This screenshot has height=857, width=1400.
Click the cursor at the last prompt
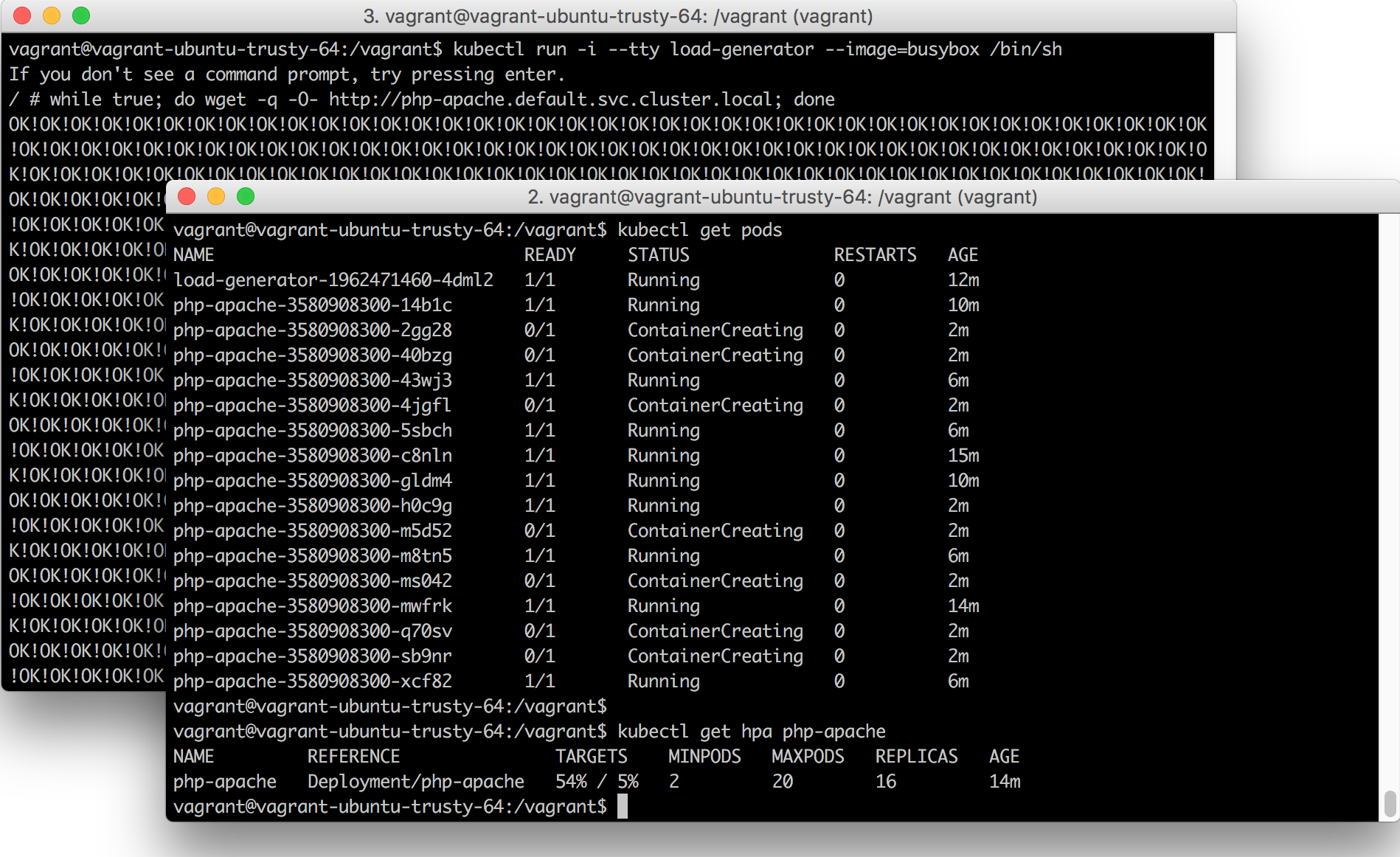coord(623,806)
